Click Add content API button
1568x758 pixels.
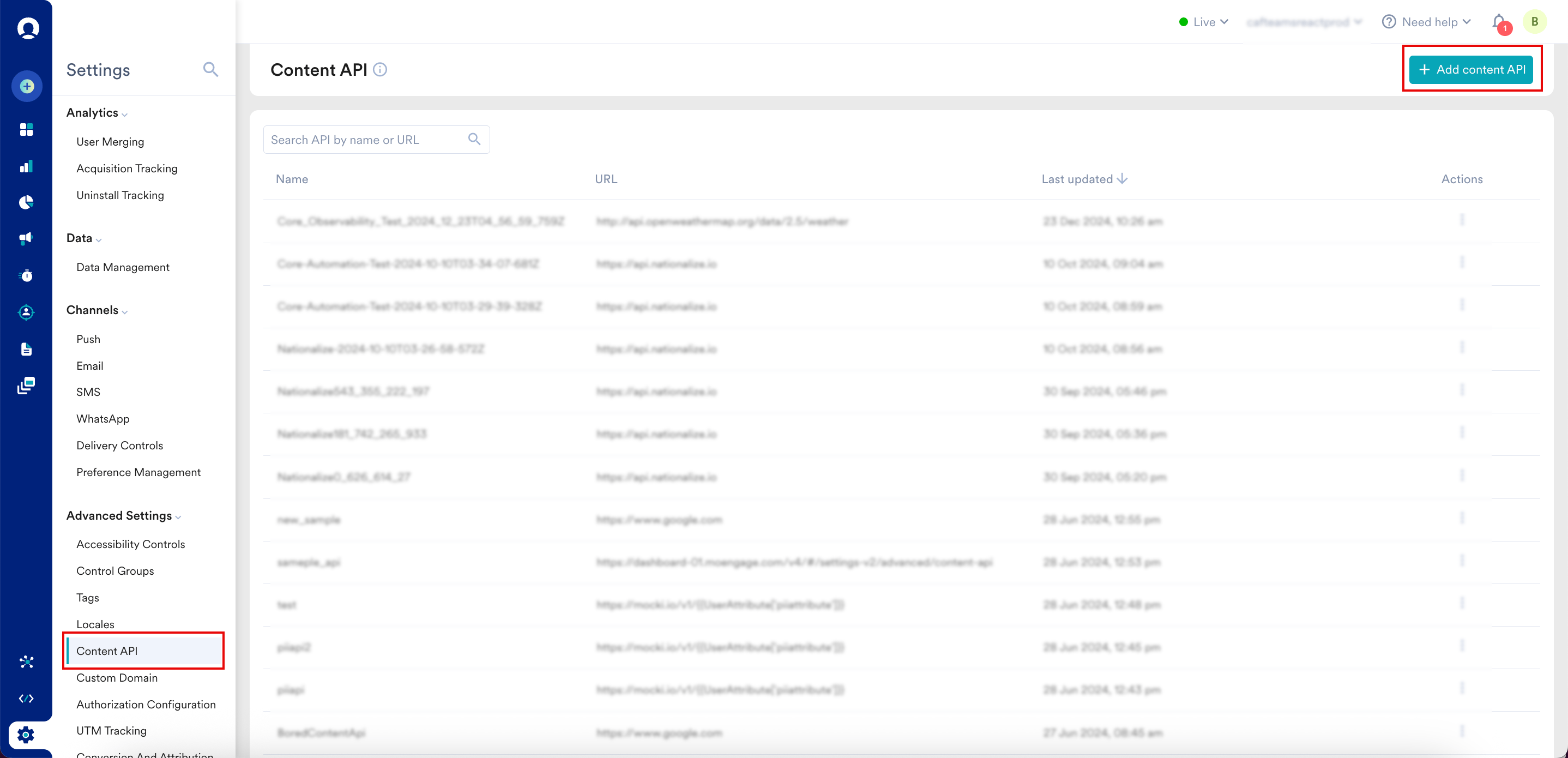(x=1471, y=69)
